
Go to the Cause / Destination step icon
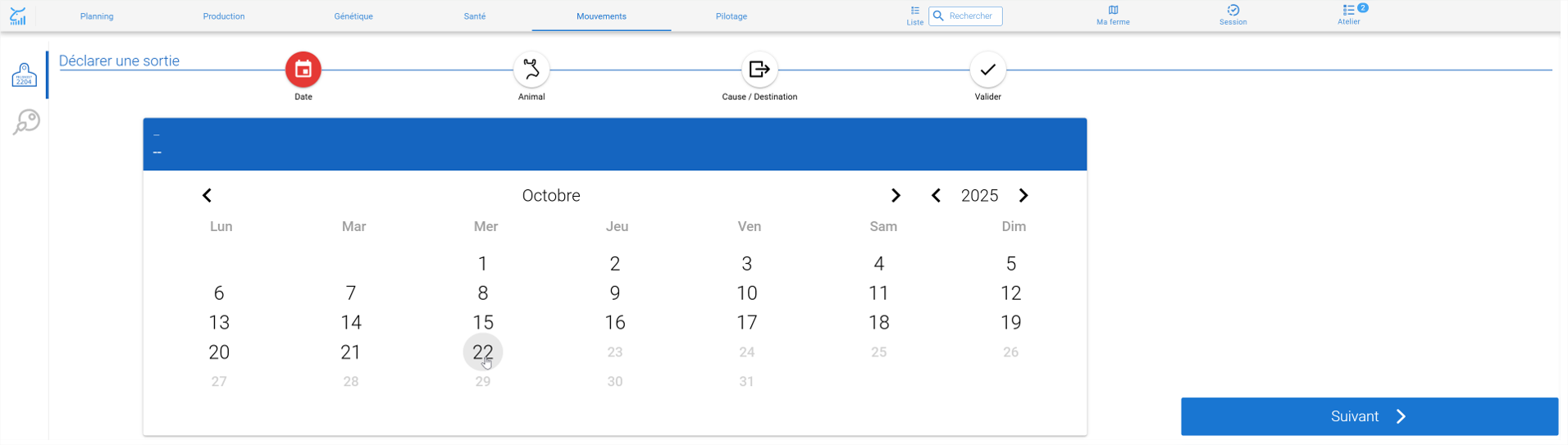click(x=759, y=70)
